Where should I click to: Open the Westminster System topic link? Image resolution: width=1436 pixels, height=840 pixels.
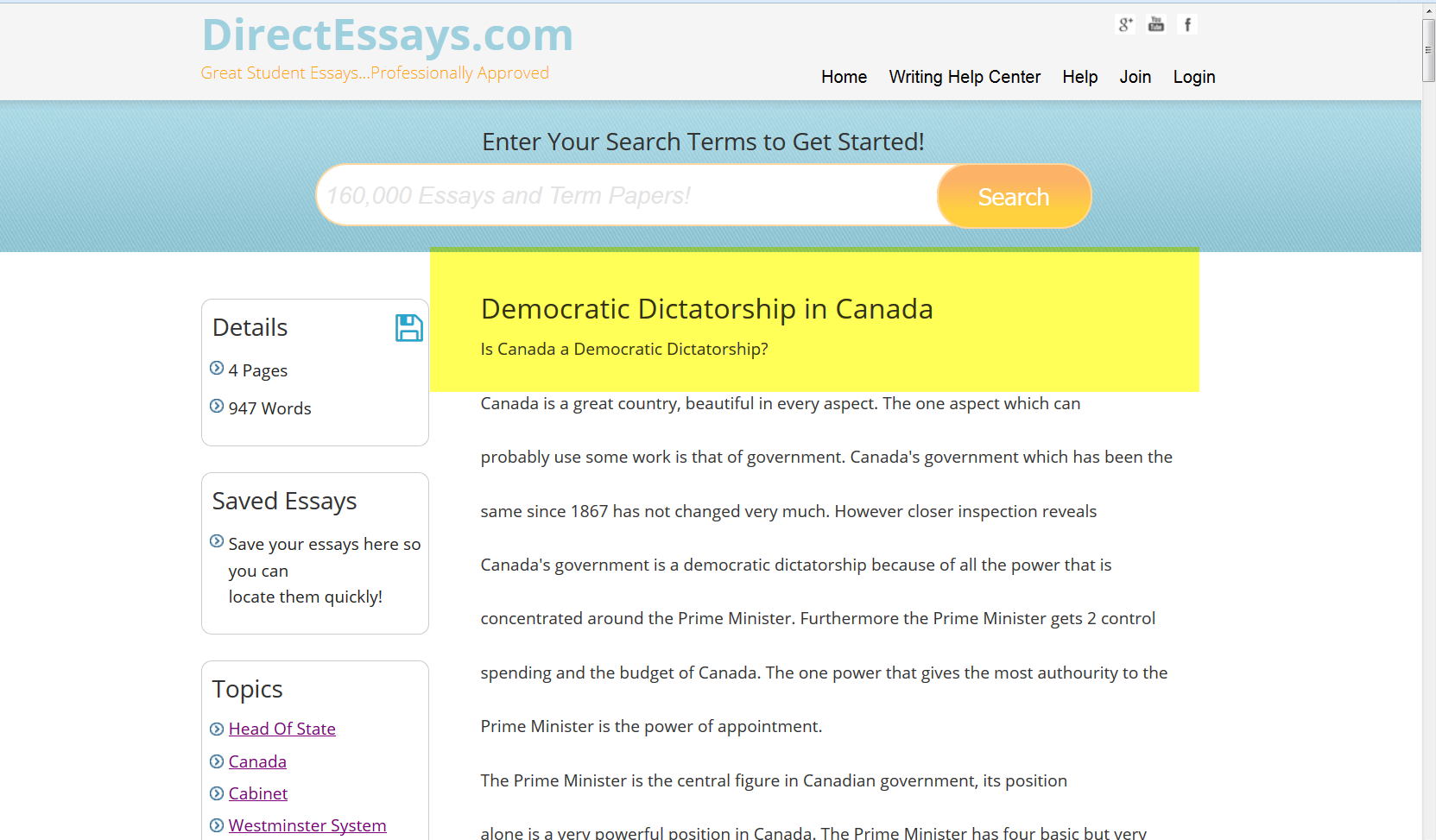(x=307, y=825)
